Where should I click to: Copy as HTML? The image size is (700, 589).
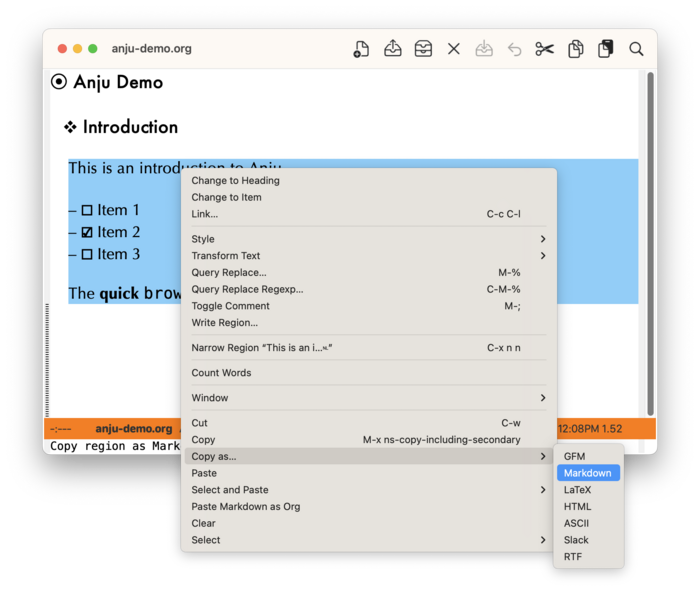point(588,506)
